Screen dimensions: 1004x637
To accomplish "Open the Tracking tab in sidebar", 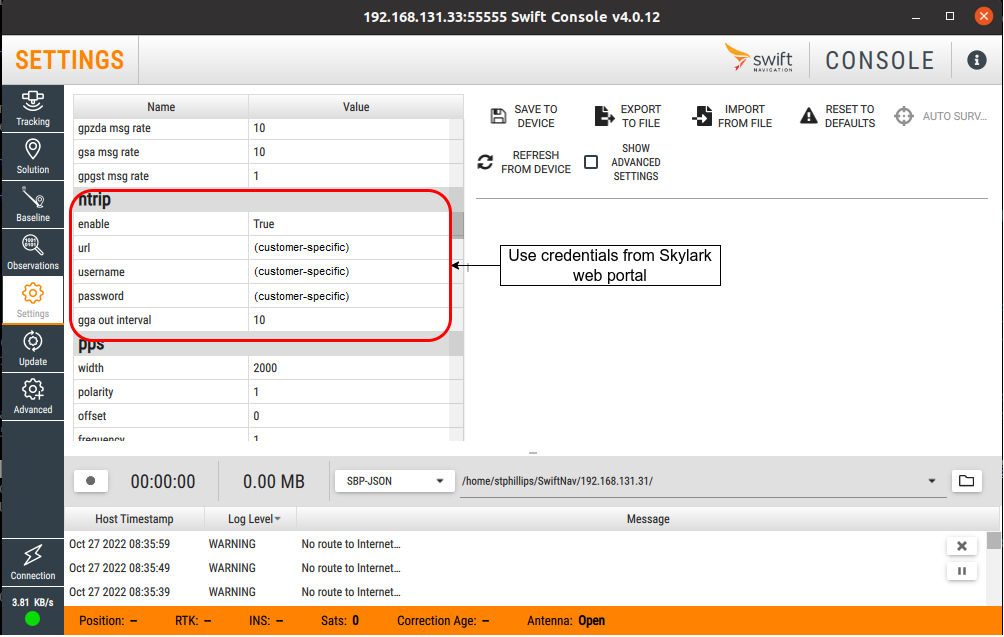I will (32, 108).
